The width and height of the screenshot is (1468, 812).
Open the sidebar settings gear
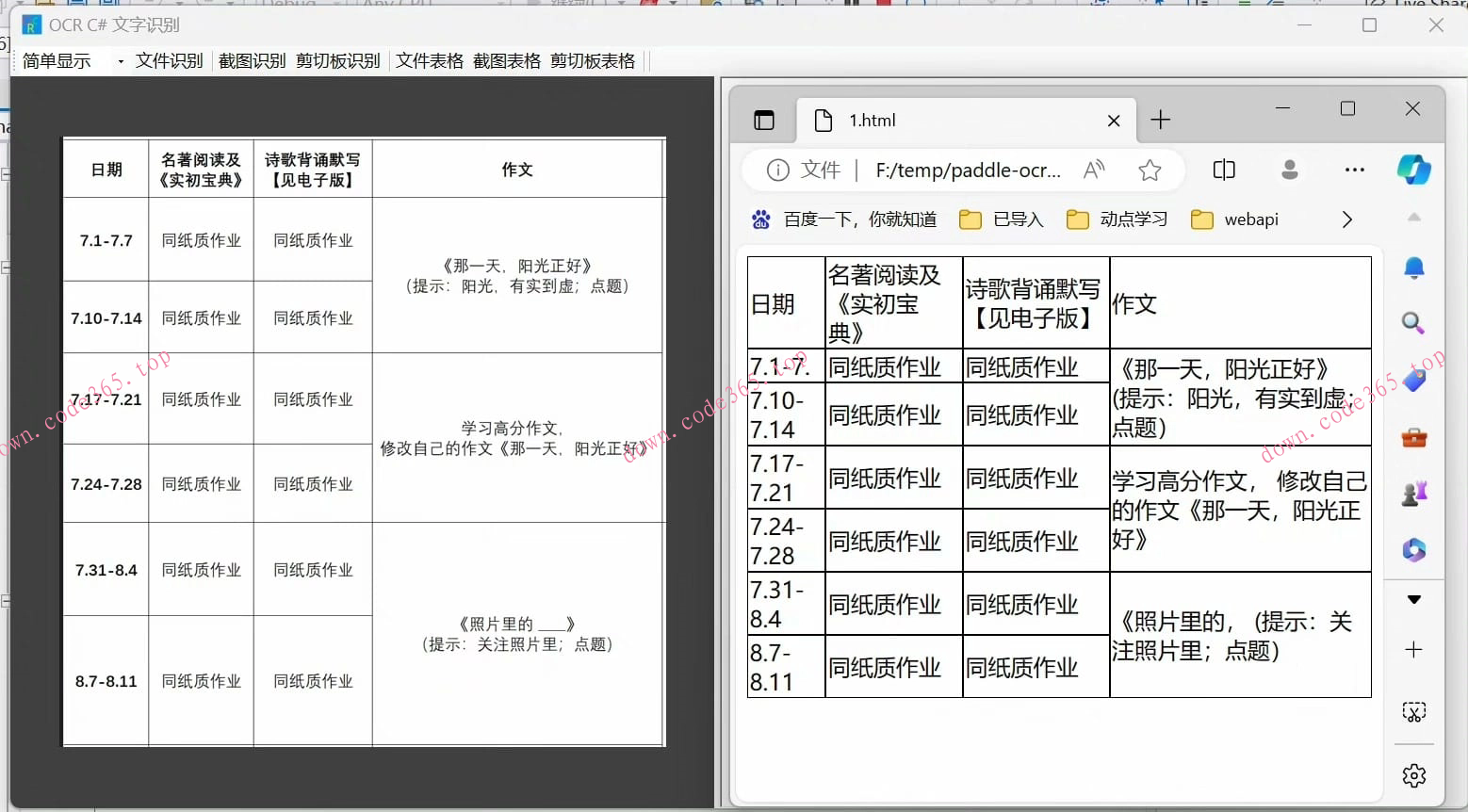(x=1413, y=776)
